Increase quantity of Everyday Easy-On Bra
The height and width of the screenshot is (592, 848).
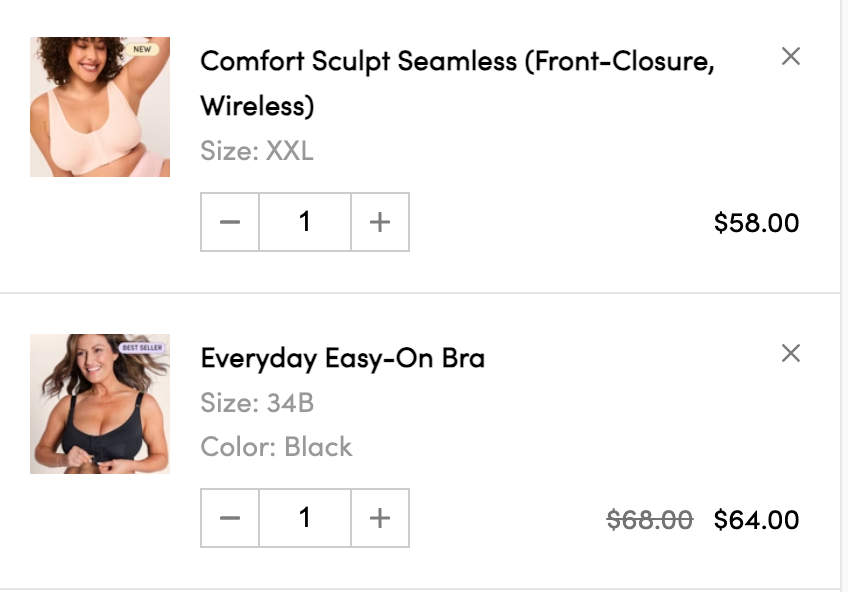(x=380, y=518)
